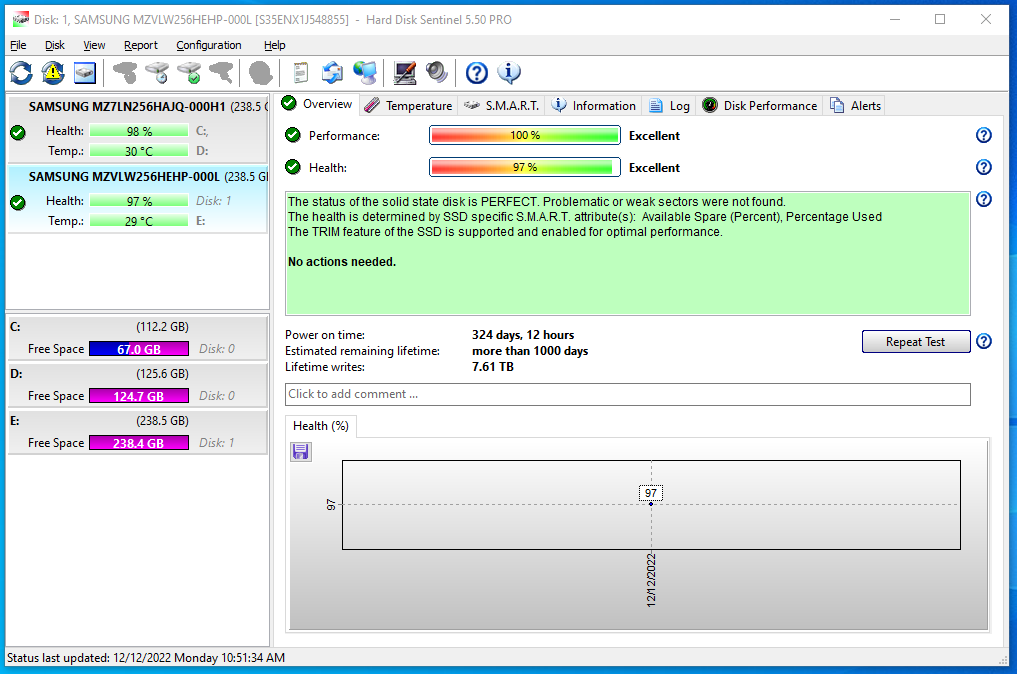
Task: Switch to the Overview tab
Action: tap(317, 104)
